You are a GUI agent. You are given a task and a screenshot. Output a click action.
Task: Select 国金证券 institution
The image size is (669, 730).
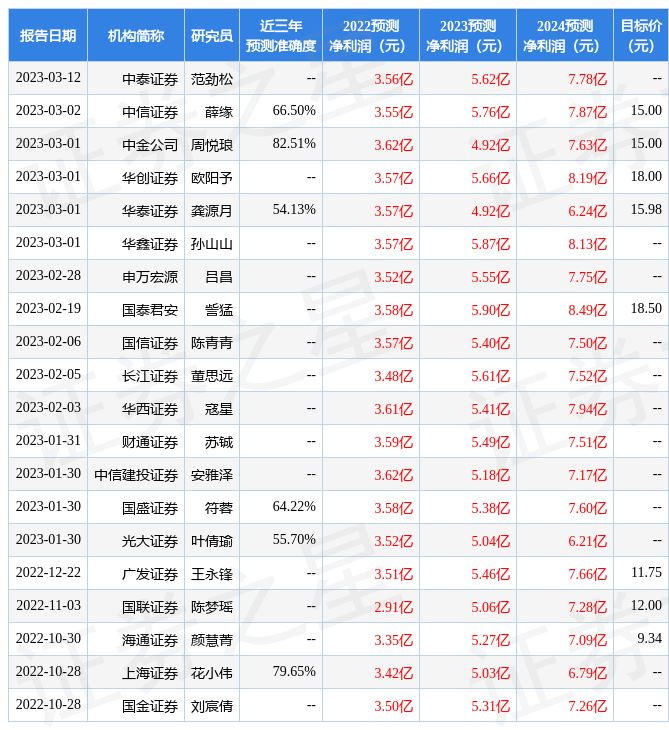150,707
